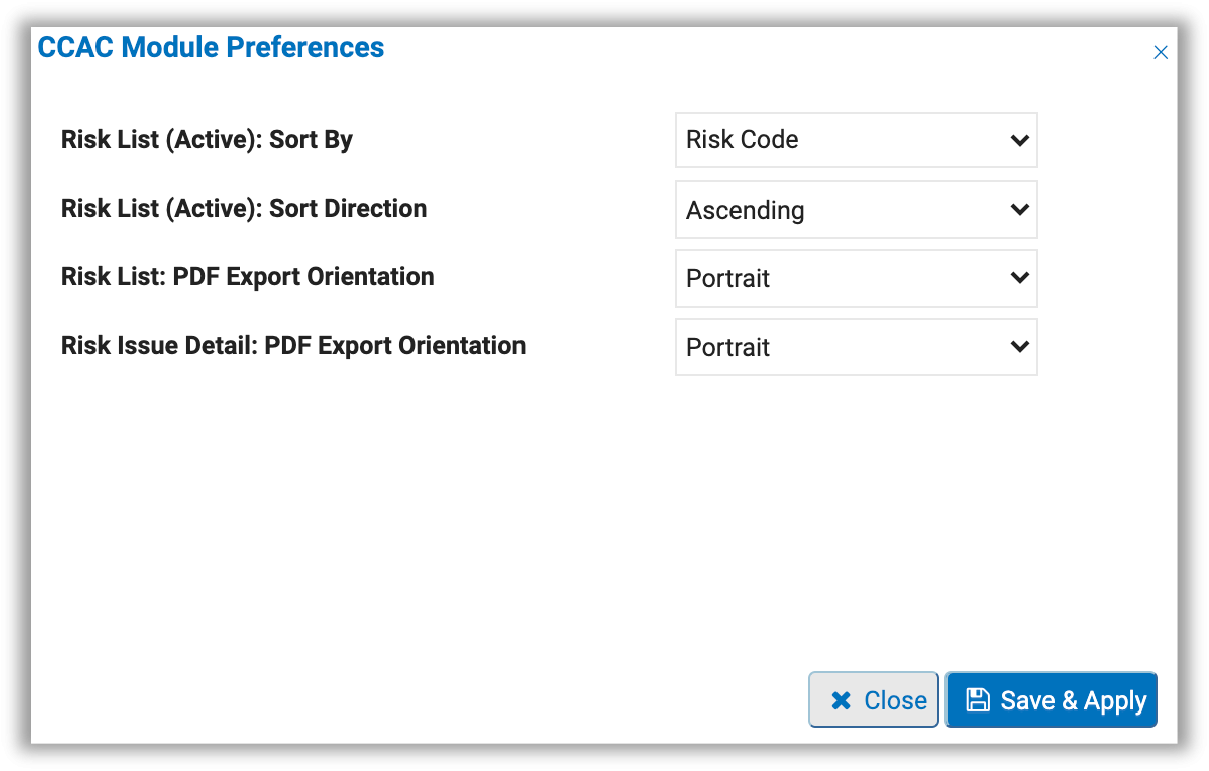
Task: Click the Risk List (Active): Sort By label
Action: (206, 139)
